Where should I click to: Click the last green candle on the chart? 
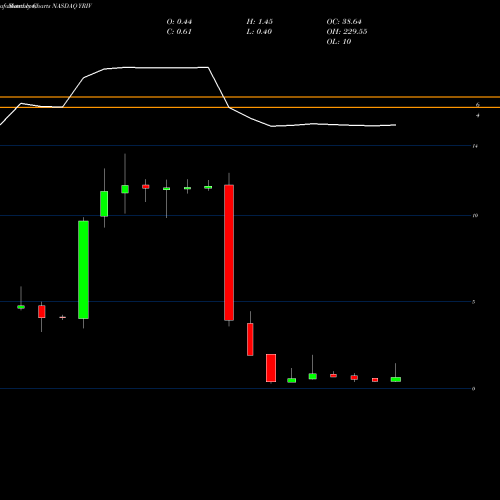pyautogui.click(x=396, y=379)
